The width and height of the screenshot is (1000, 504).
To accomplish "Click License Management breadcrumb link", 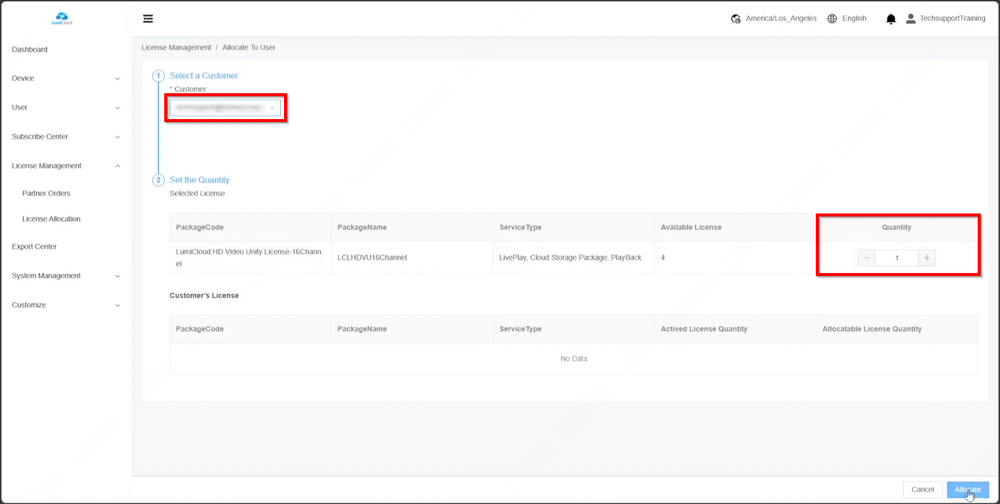I will coord(176,47).
